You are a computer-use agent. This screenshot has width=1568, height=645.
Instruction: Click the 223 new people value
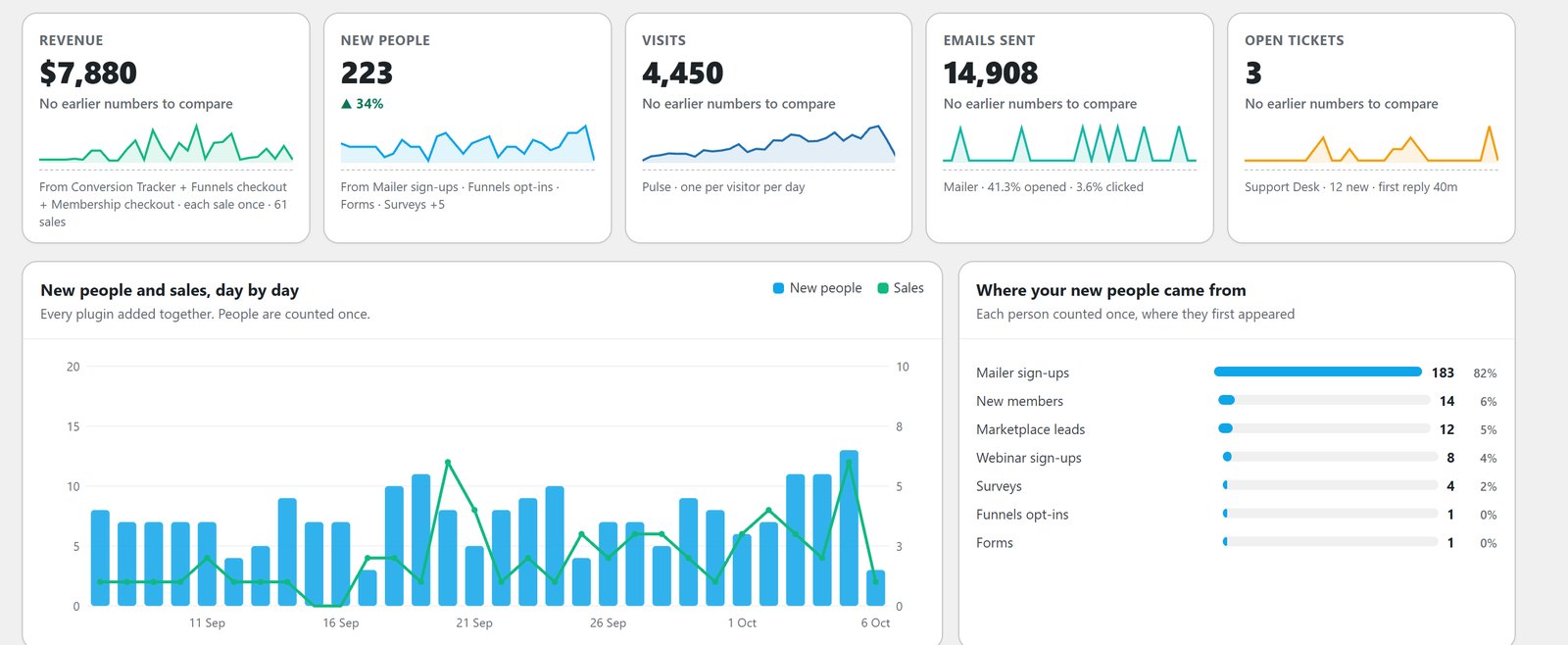pyautogui.click(x=367, y=73)
